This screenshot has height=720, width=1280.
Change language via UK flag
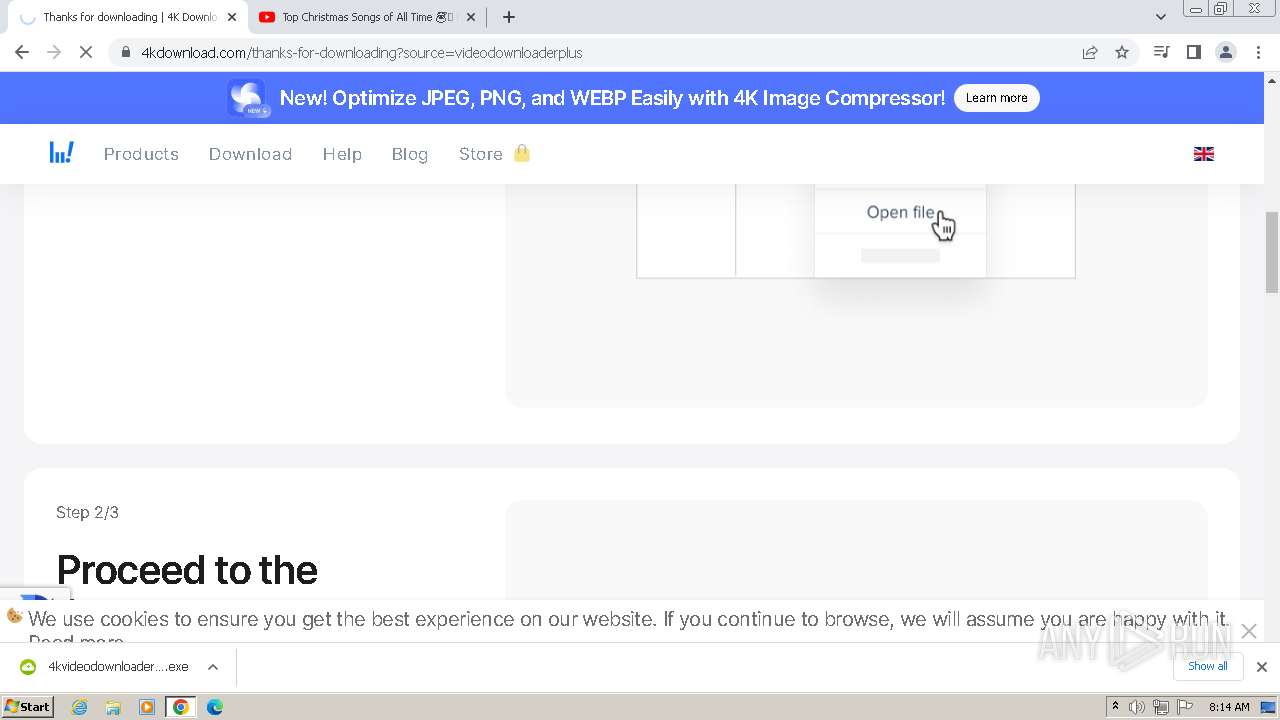click(1204, 154)
